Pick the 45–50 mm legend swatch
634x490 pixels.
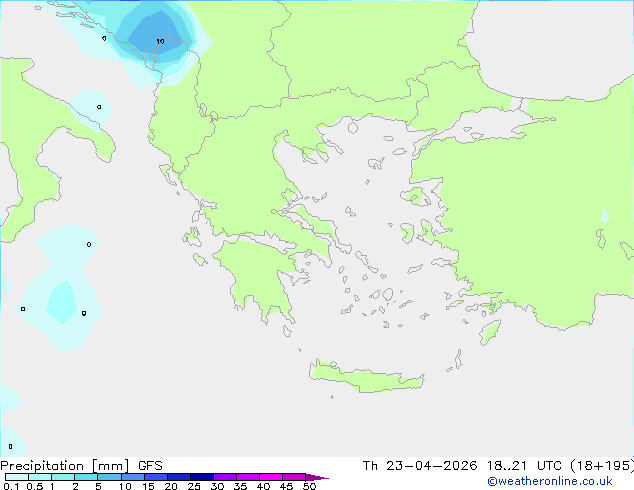point(294,477)
